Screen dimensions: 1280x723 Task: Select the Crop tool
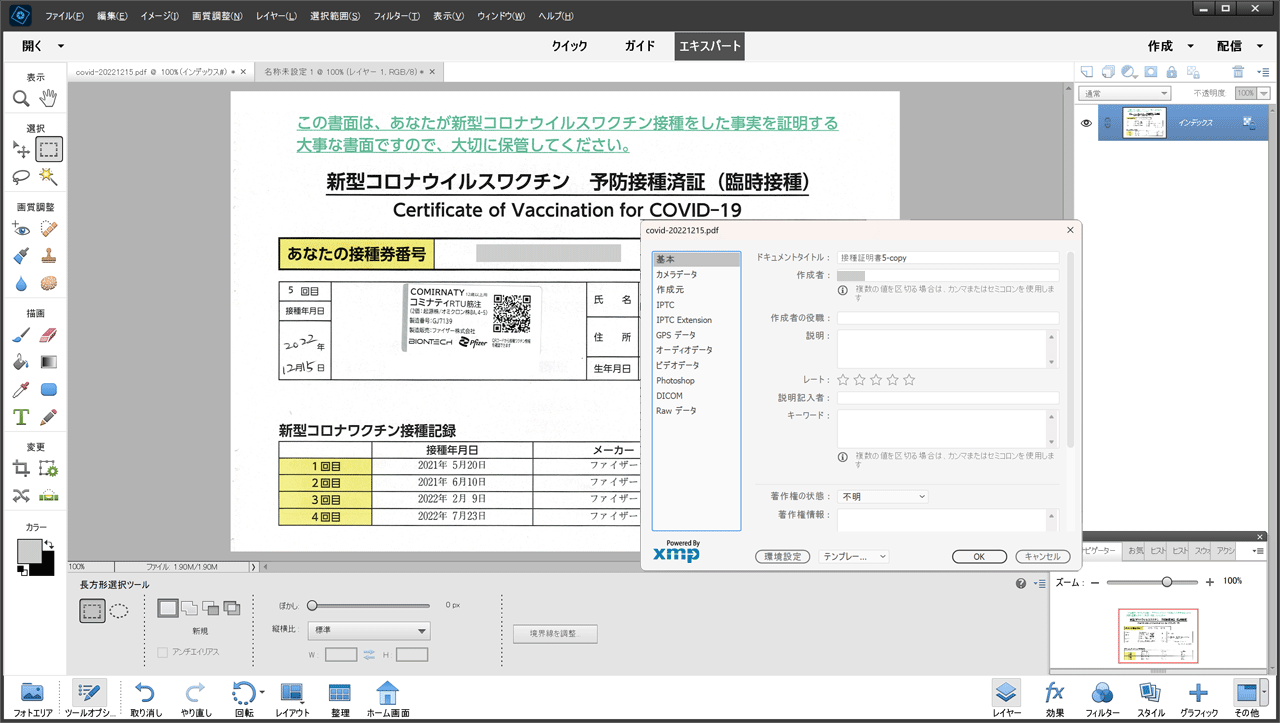click(21, 468)
